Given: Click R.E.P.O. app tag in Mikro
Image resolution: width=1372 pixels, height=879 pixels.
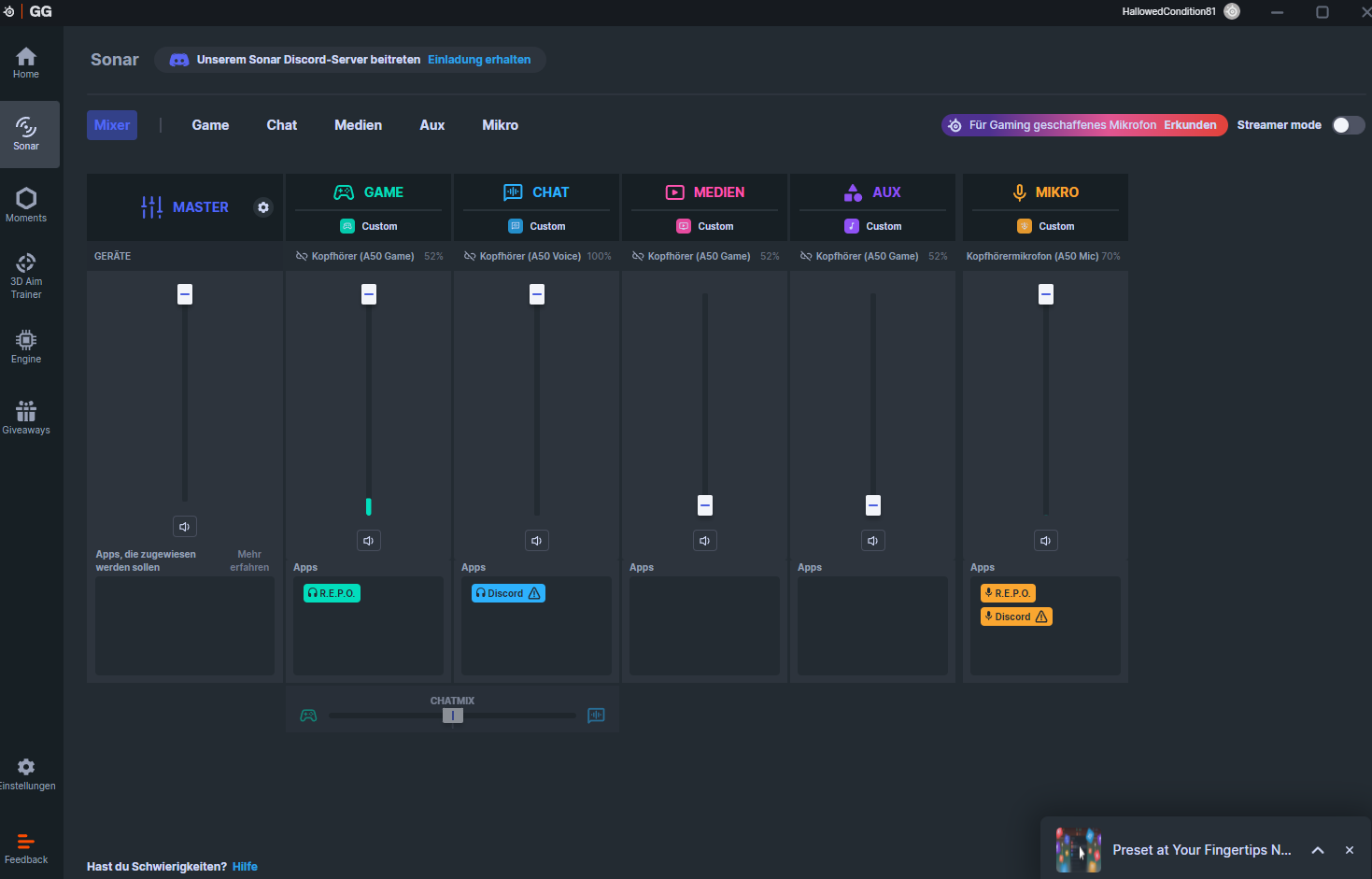Looking at the screenshot, I should point(1008,593).
